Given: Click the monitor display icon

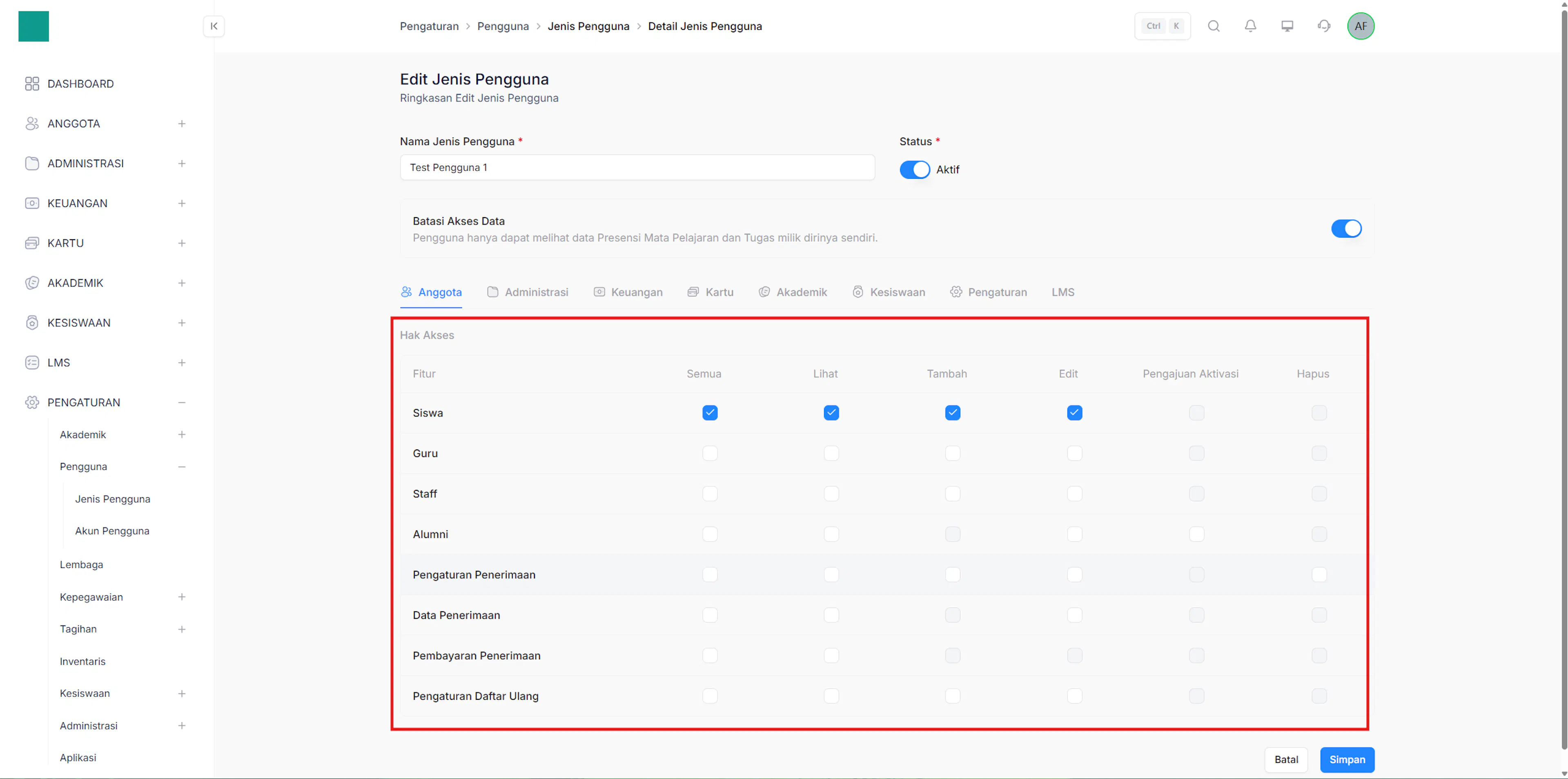Looking at the screenshot, I should pyautogui.click(x=1287, y=26).
